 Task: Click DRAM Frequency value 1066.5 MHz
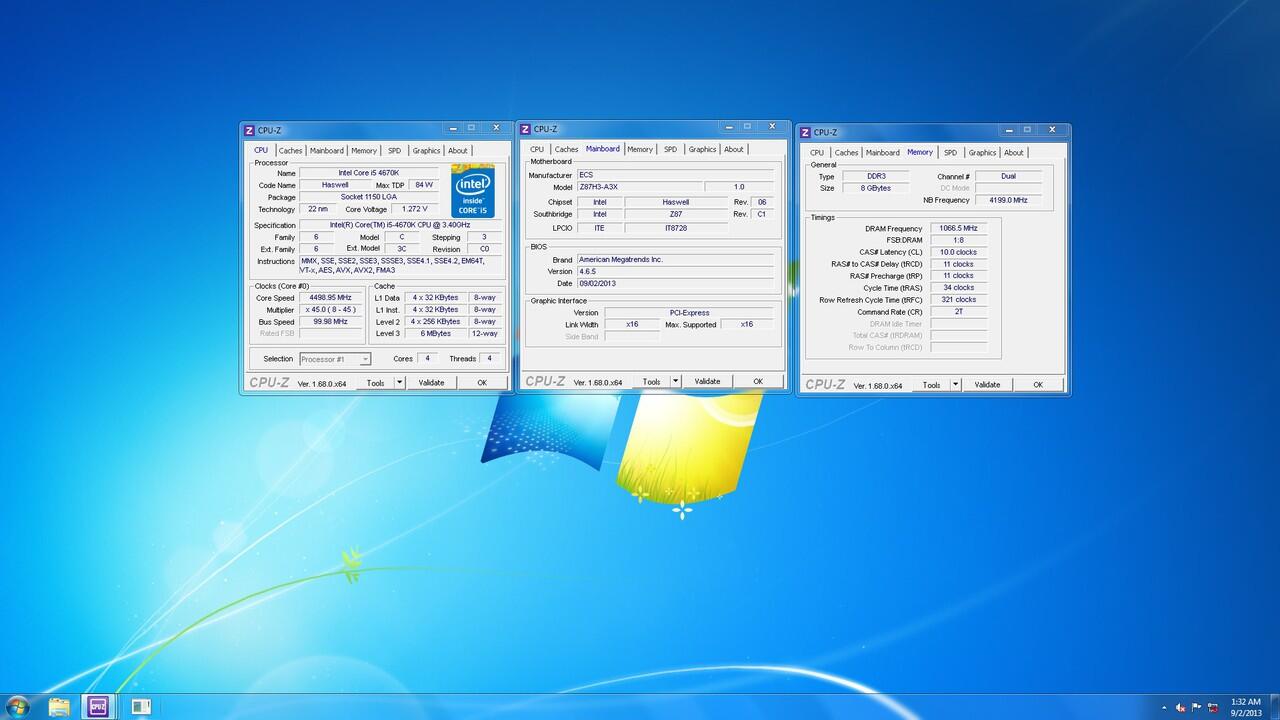coord(958,228)
